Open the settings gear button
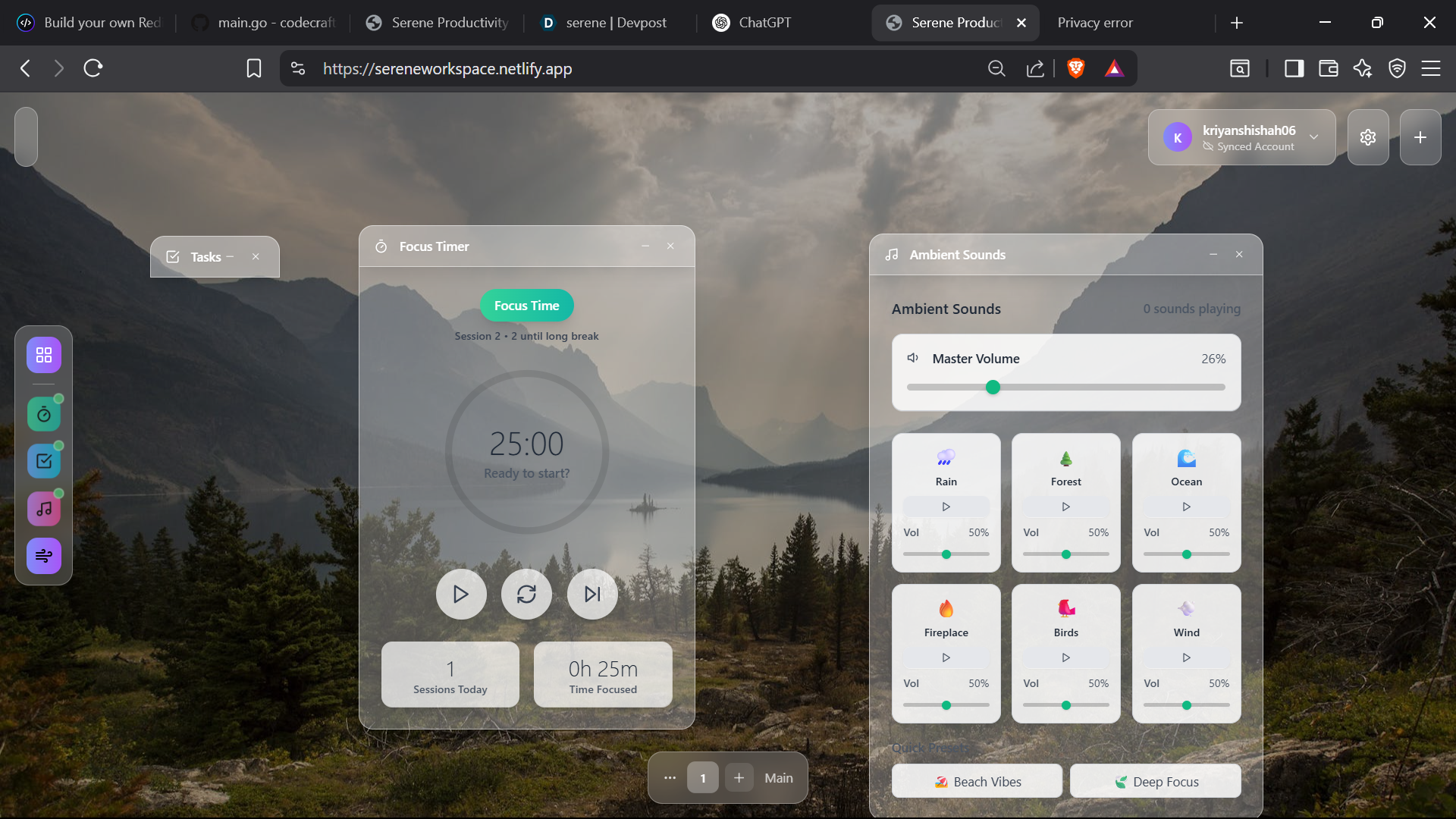Image resolution: width=1456 pixels, height=819 pixels. click(x=1367, y=137)
